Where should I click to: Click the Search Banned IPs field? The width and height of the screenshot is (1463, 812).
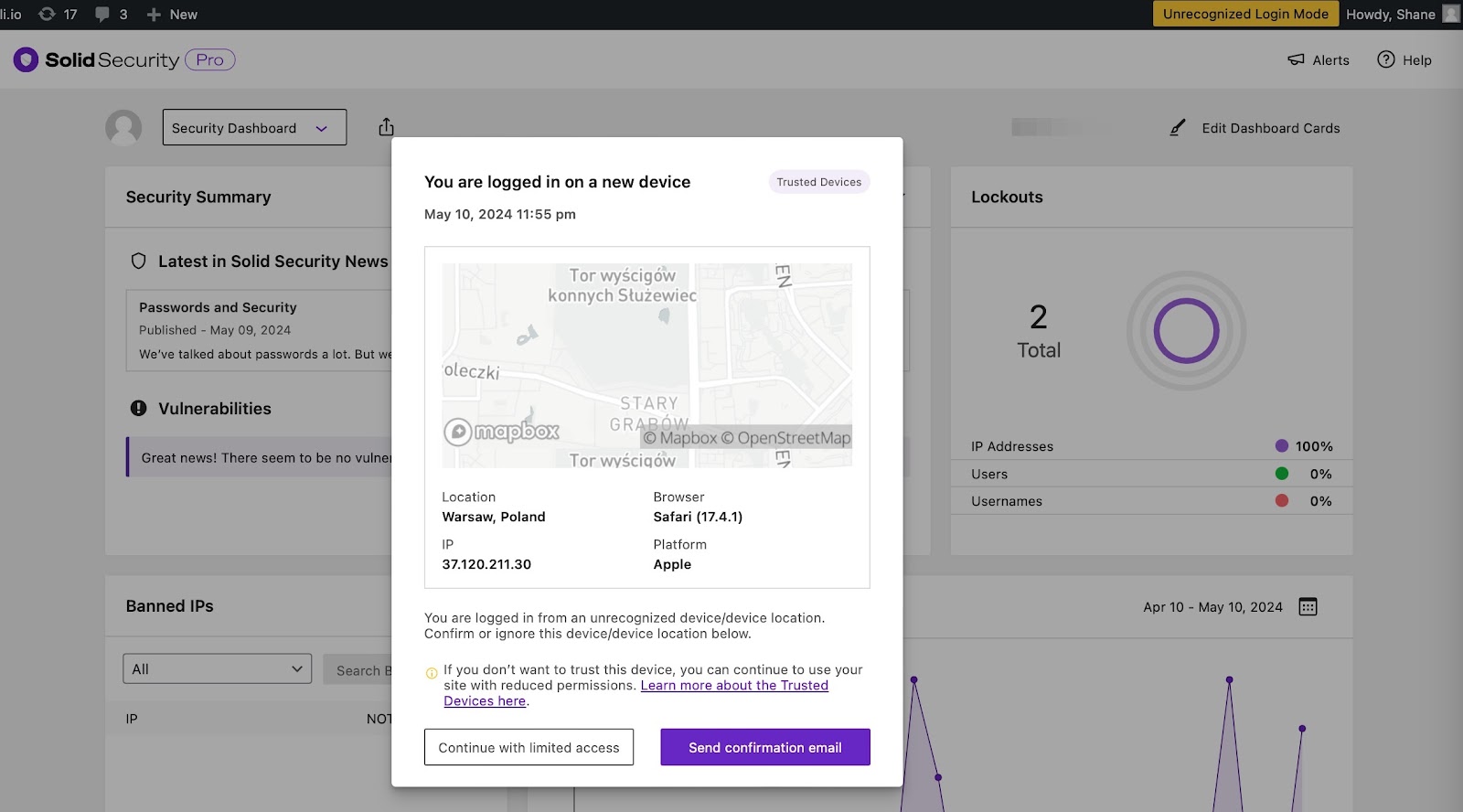pos(358,670)
